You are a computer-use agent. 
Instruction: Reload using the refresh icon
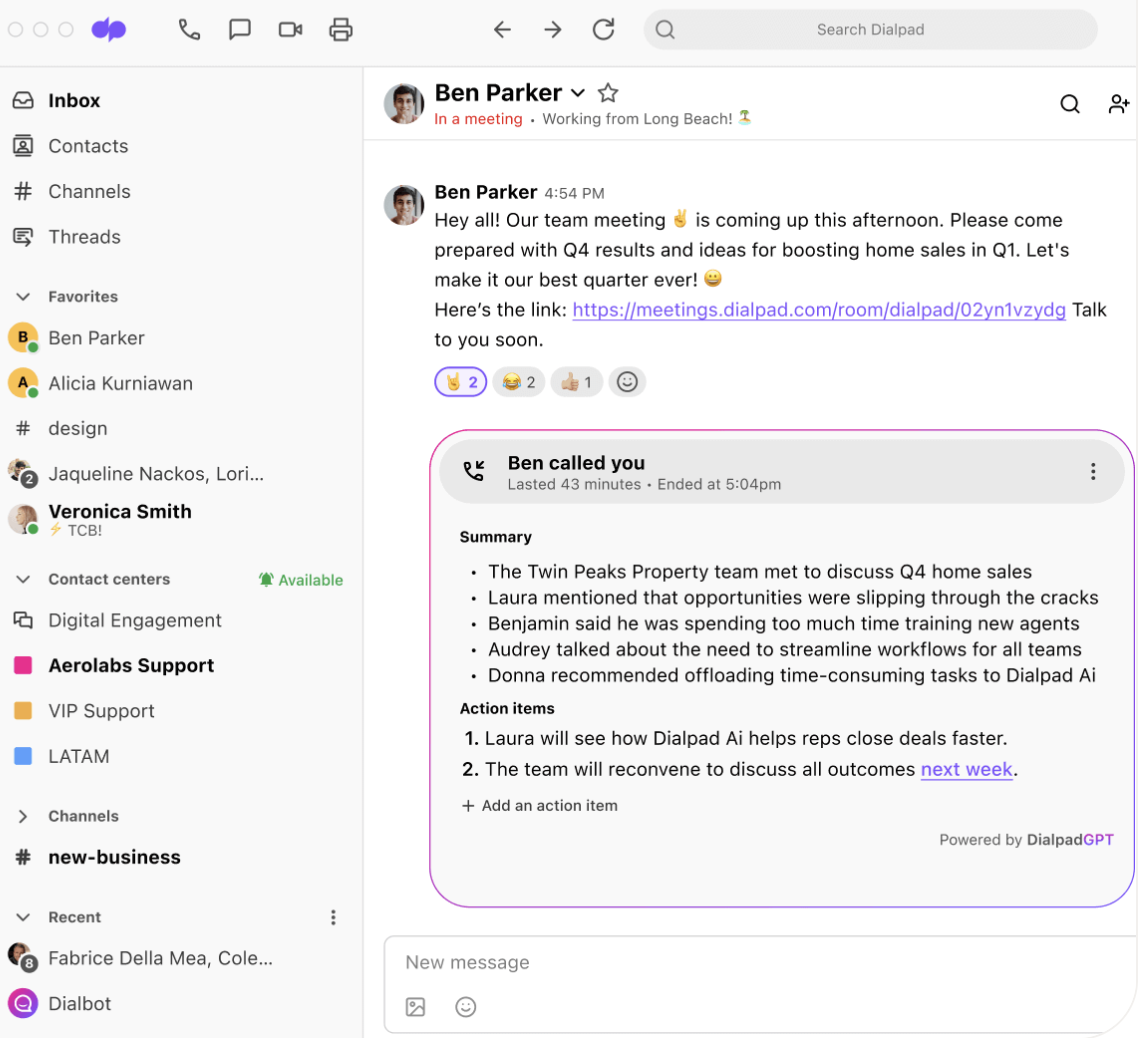point(603,30)
